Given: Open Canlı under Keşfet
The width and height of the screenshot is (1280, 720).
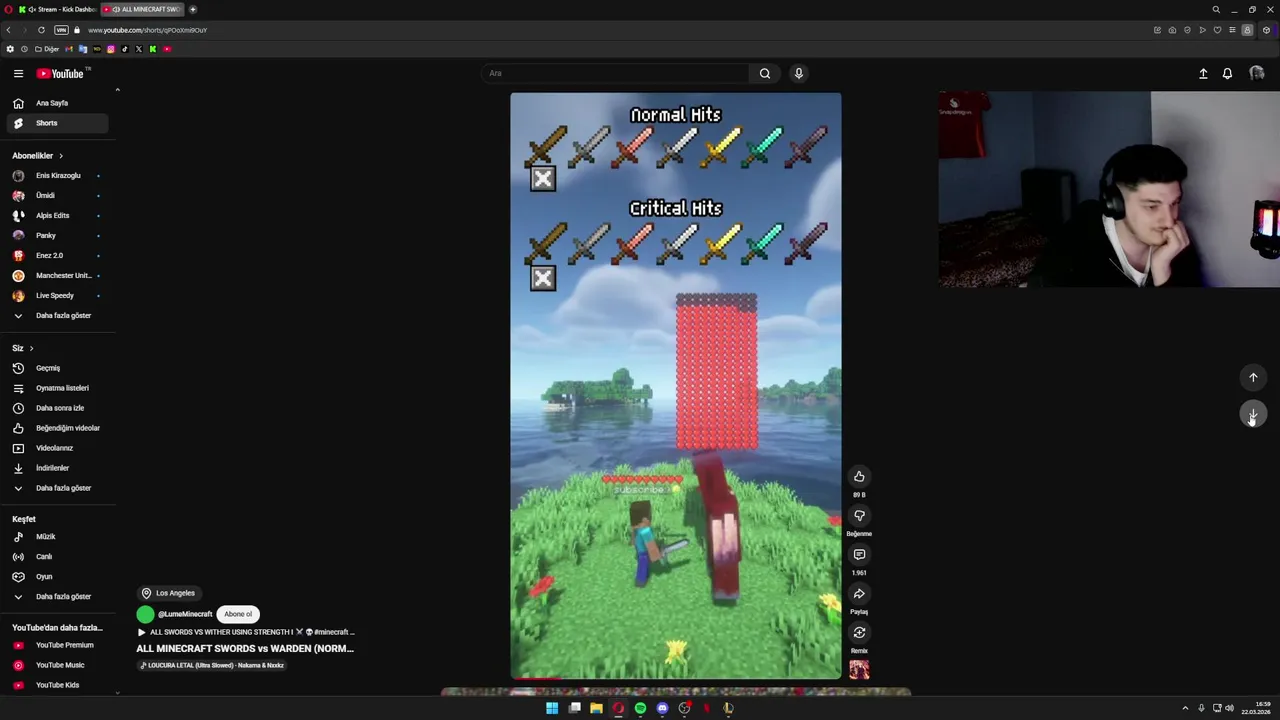Looking at the screenshot, I should click(x=58, y=557).
